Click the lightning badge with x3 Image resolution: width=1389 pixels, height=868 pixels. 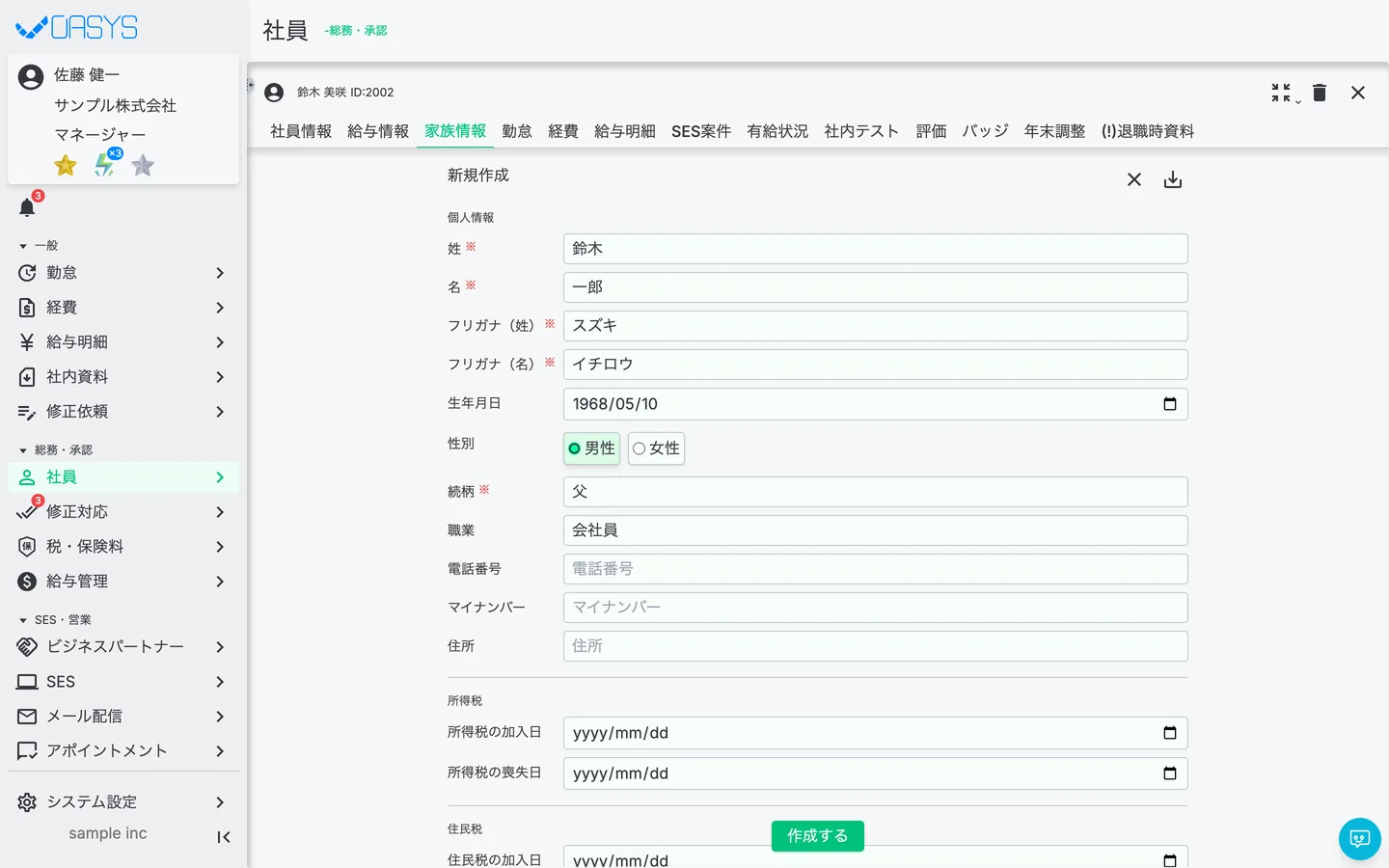pos(104,165)
